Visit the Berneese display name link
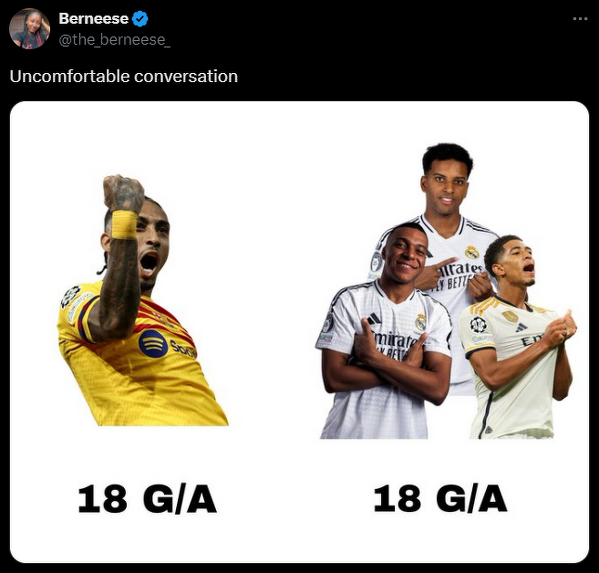This screenshot has height=573, width=599. pos(94,19)
